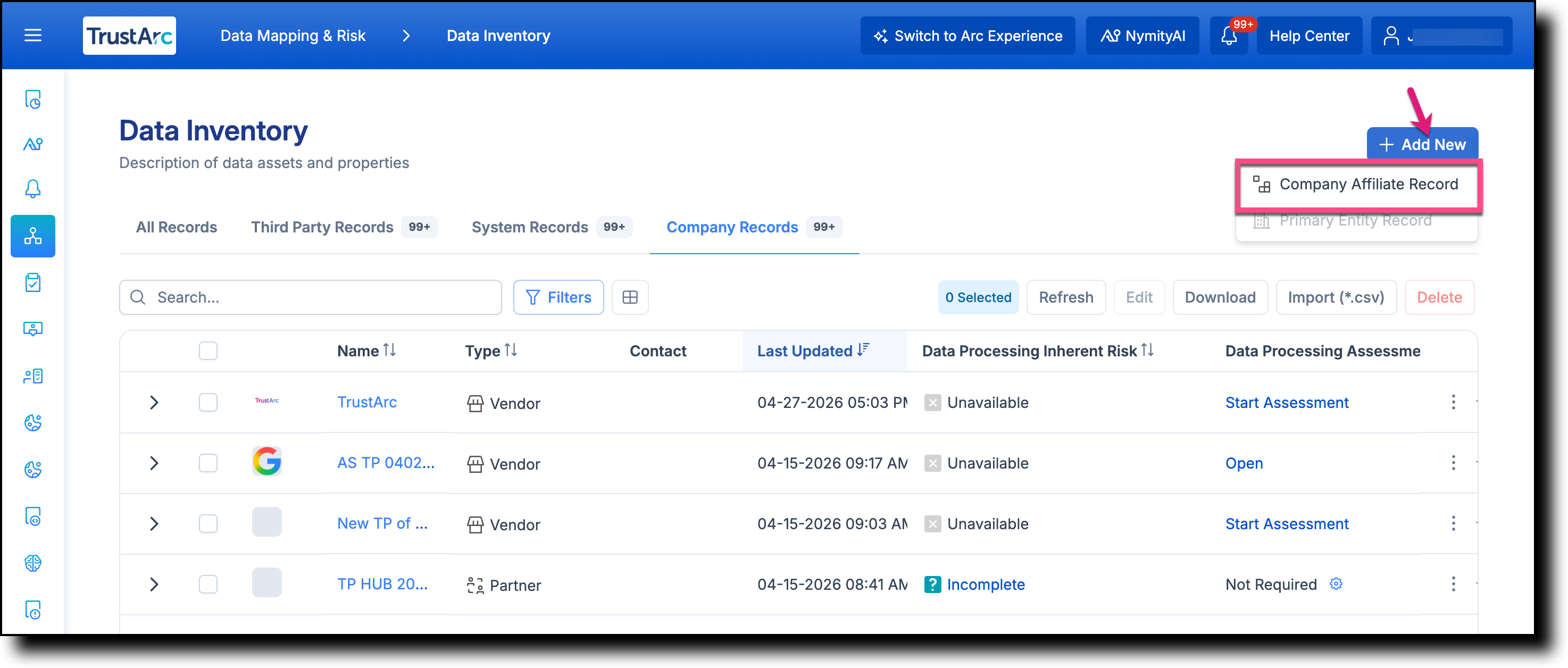Expand the TrustArc row

(154, 402)
